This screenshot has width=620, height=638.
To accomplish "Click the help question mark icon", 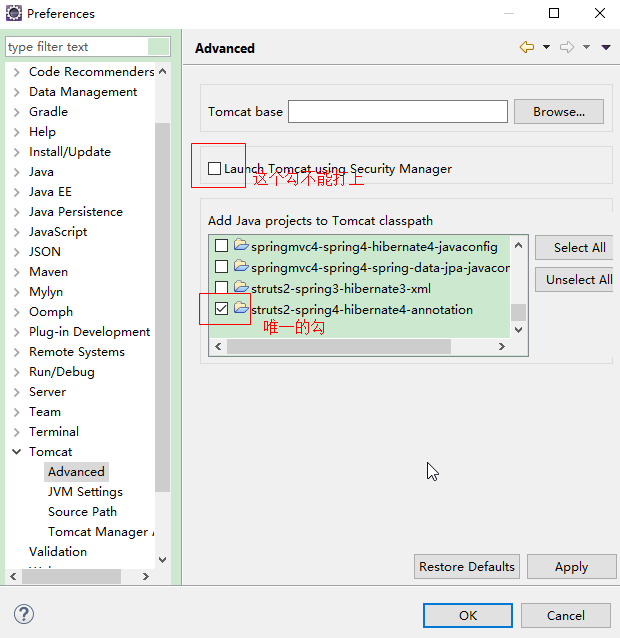I will tap(24, 614).
